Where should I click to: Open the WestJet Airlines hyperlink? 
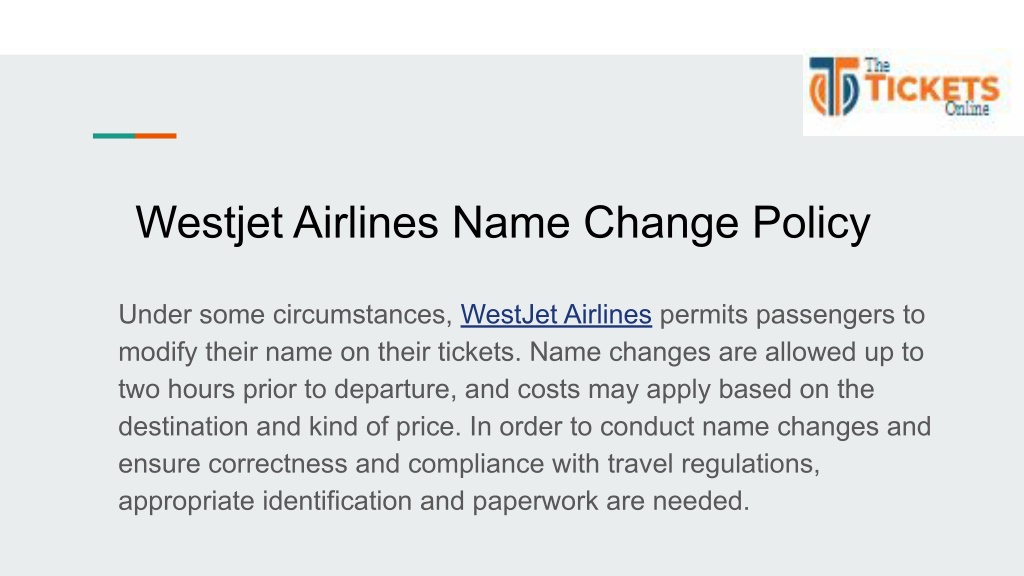point(556,315)
